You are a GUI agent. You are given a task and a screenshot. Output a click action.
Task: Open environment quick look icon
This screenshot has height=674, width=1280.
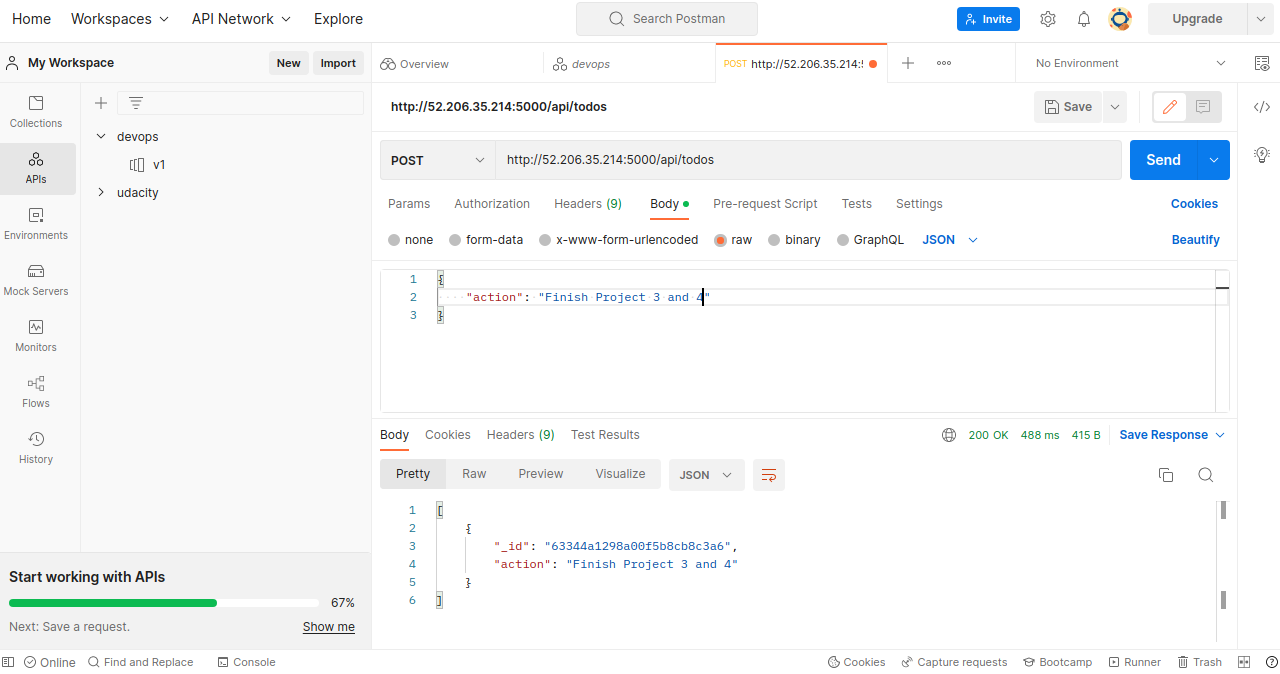point(1262,63)
